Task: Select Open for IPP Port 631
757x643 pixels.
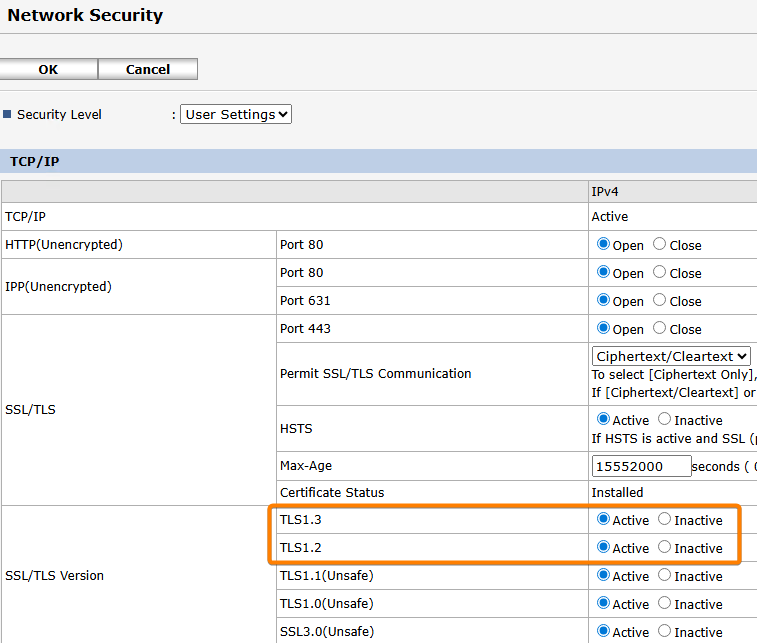Action: [x=603, y=300]
